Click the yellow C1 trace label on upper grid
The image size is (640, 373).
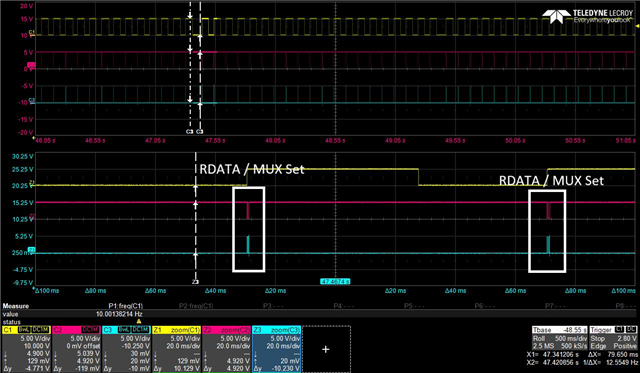(x=31, y=32)
